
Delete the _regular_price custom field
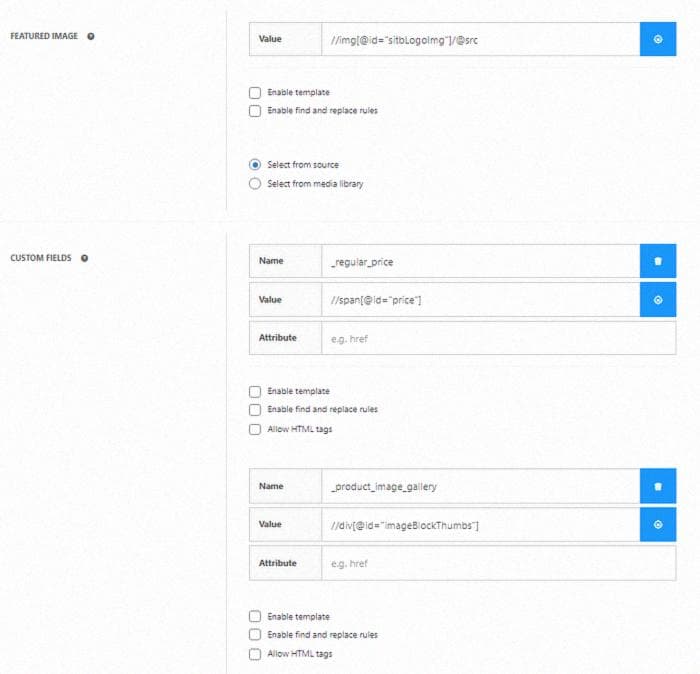pos(658,261)
